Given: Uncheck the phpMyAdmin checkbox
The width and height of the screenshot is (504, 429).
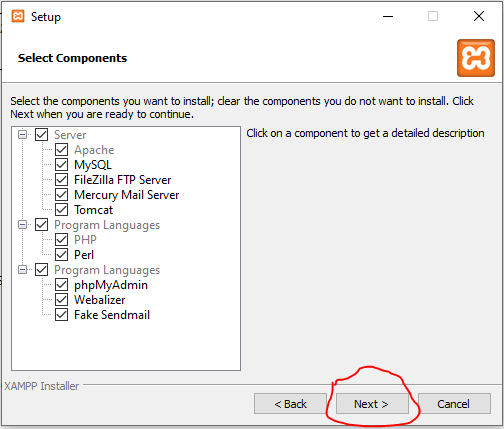Looking at the screenshot, I should tap(62, 285).
